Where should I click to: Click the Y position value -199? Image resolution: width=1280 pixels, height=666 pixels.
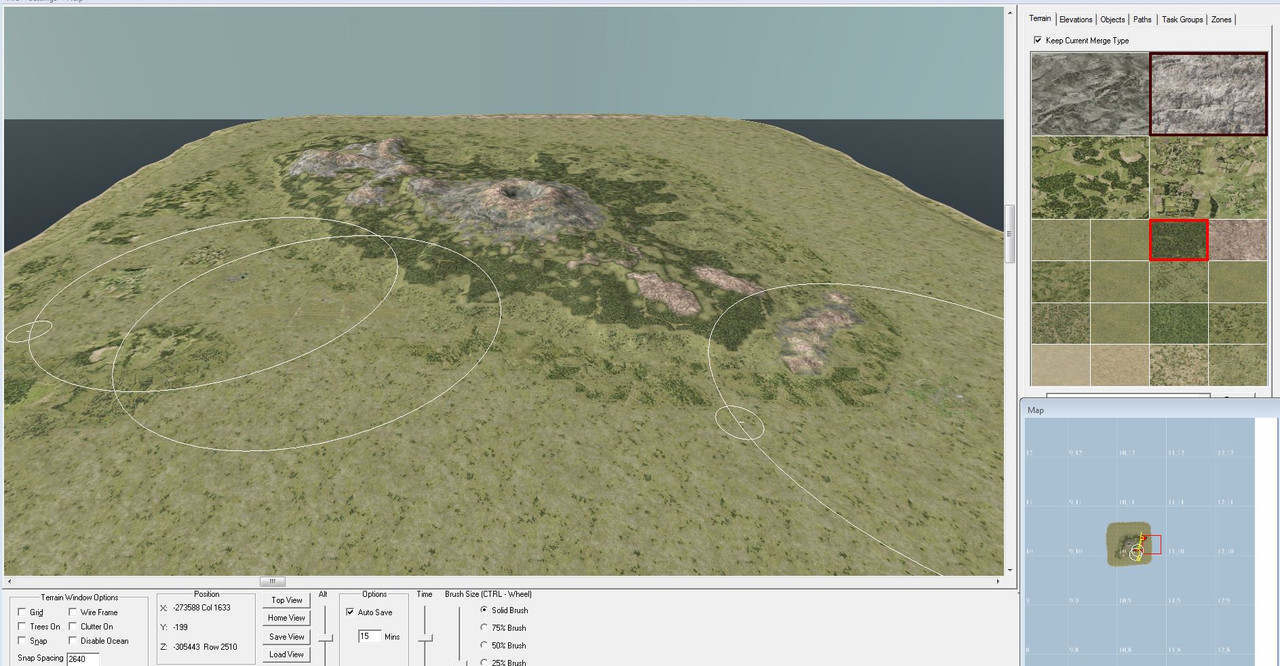181,627
